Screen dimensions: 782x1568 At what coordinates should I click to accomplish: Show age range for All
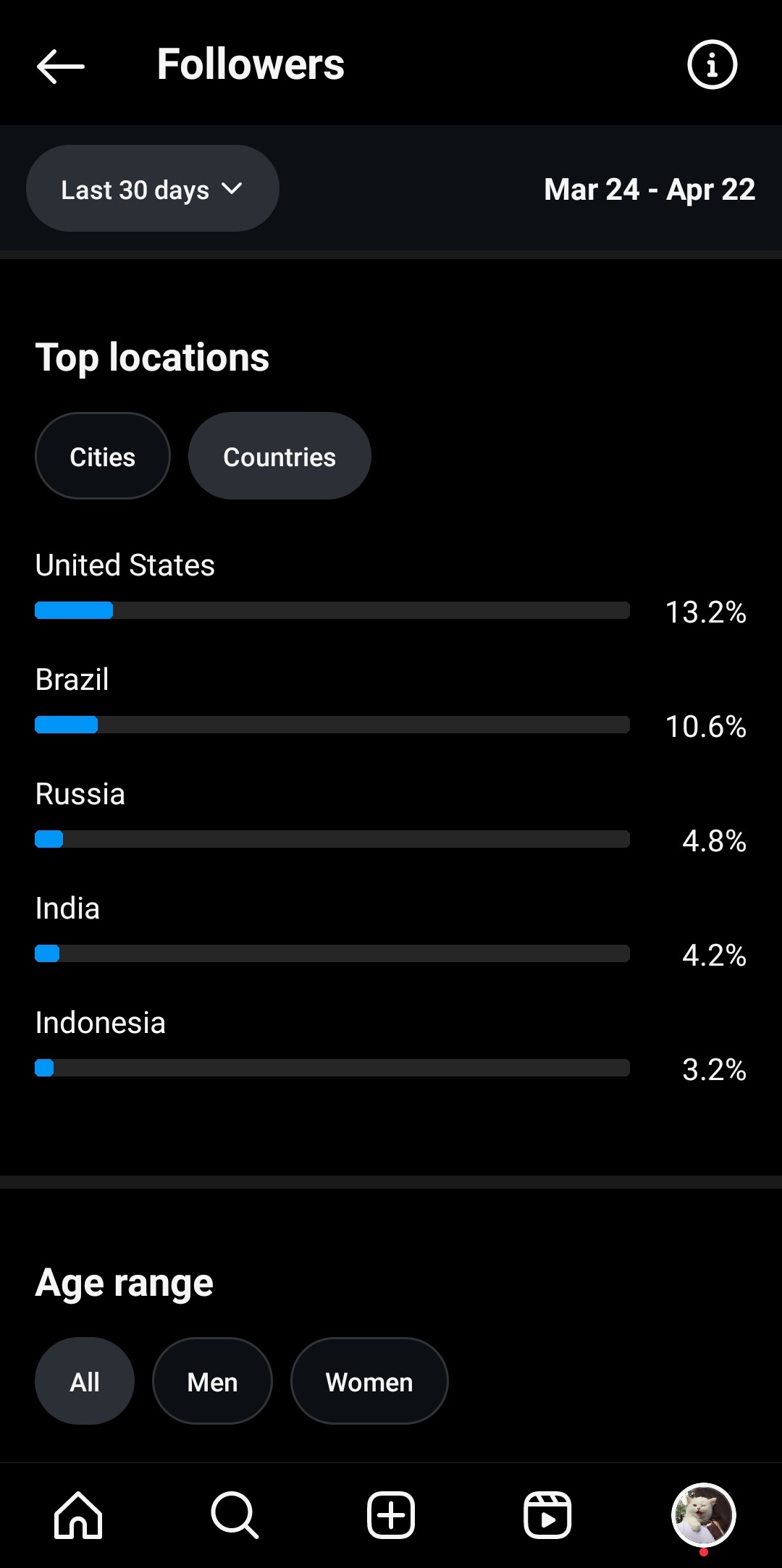(x=85, y=1381)
